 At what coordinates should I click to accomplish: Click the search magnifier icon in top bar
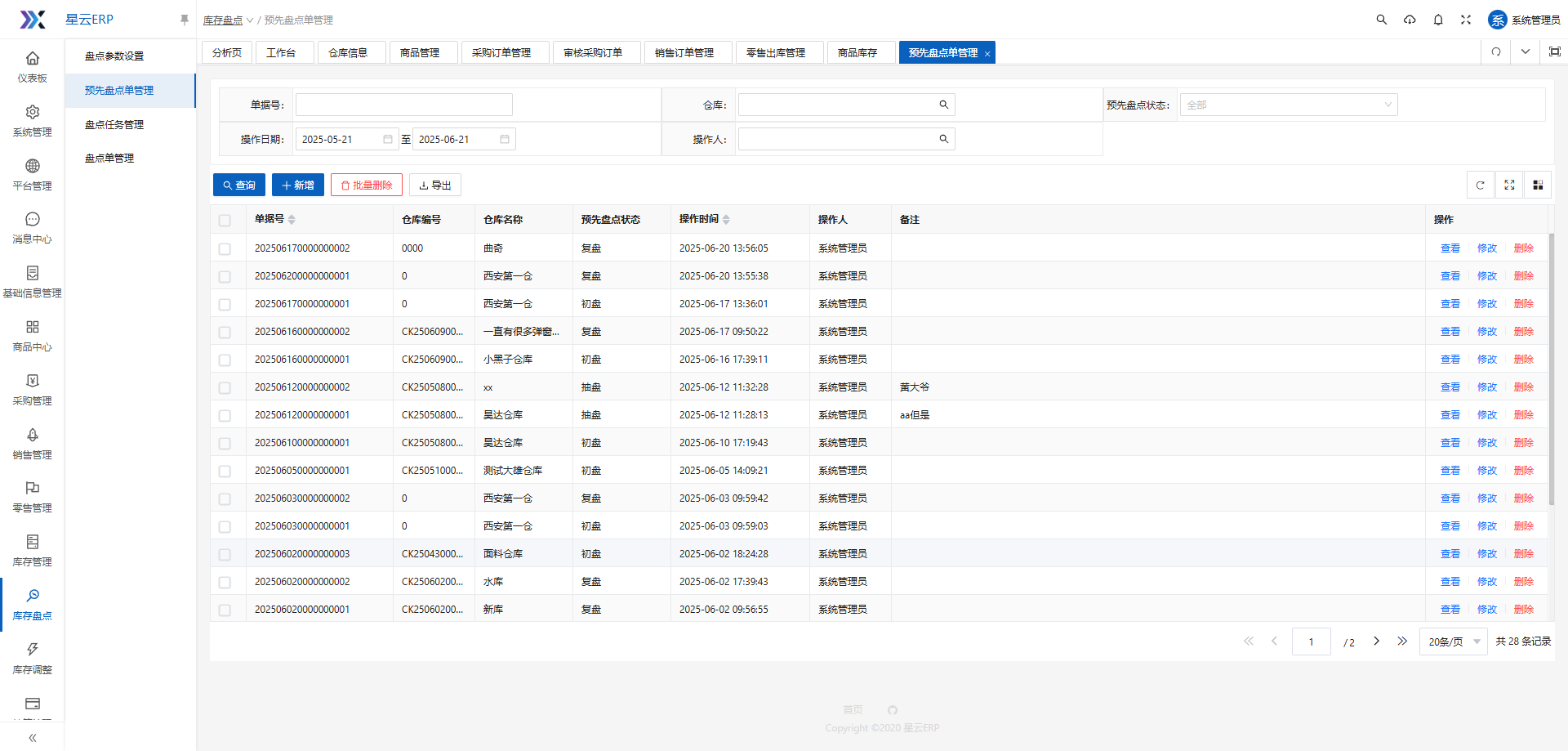(1381, 20)
